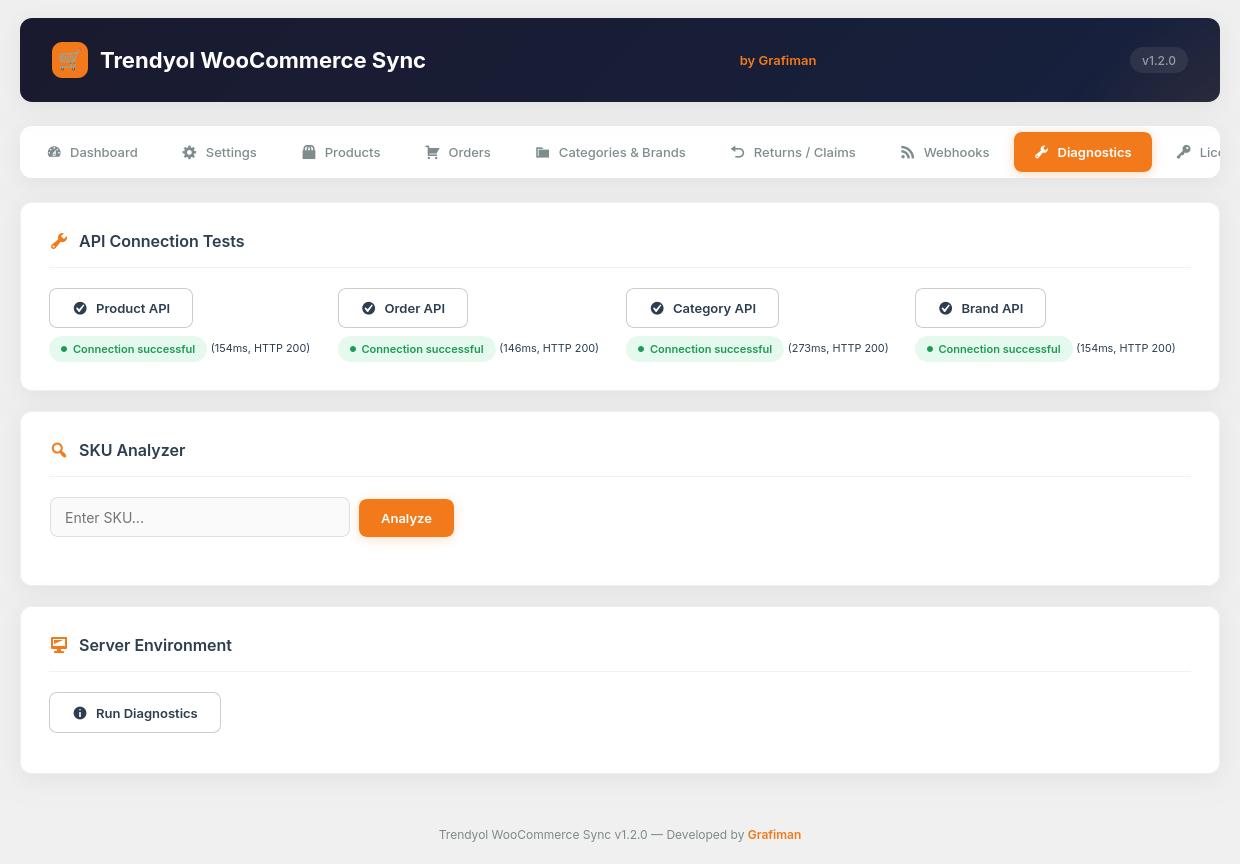
Task: Click the Diagnostics wrench icon in tab
Action: click(x=1041, y=152)
